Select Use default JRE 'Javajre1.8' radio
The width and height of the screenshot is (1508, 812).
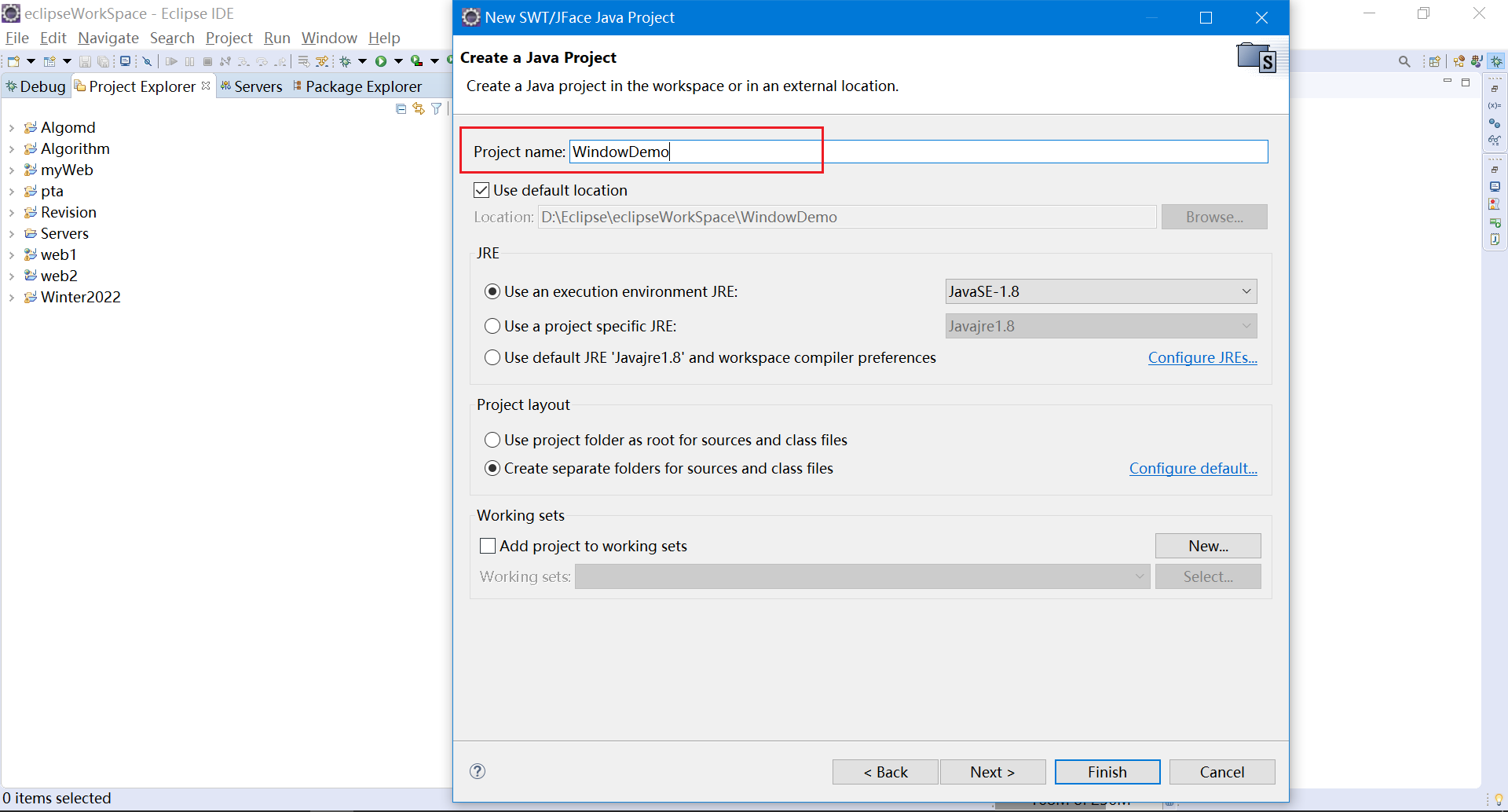[x=492, y=357]
